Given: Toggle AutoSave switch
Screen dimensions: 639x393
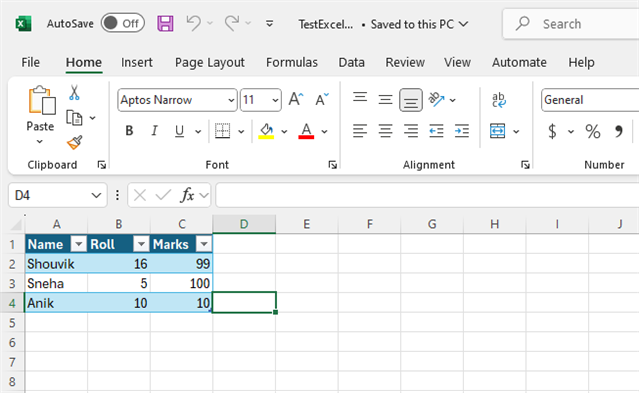Looking at the screenshot, I should 123,23.
